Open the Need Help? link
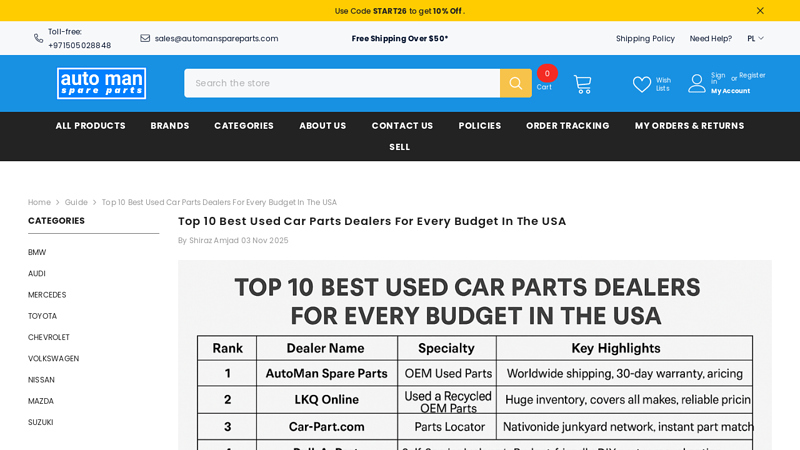 click(x=710, y=38)
